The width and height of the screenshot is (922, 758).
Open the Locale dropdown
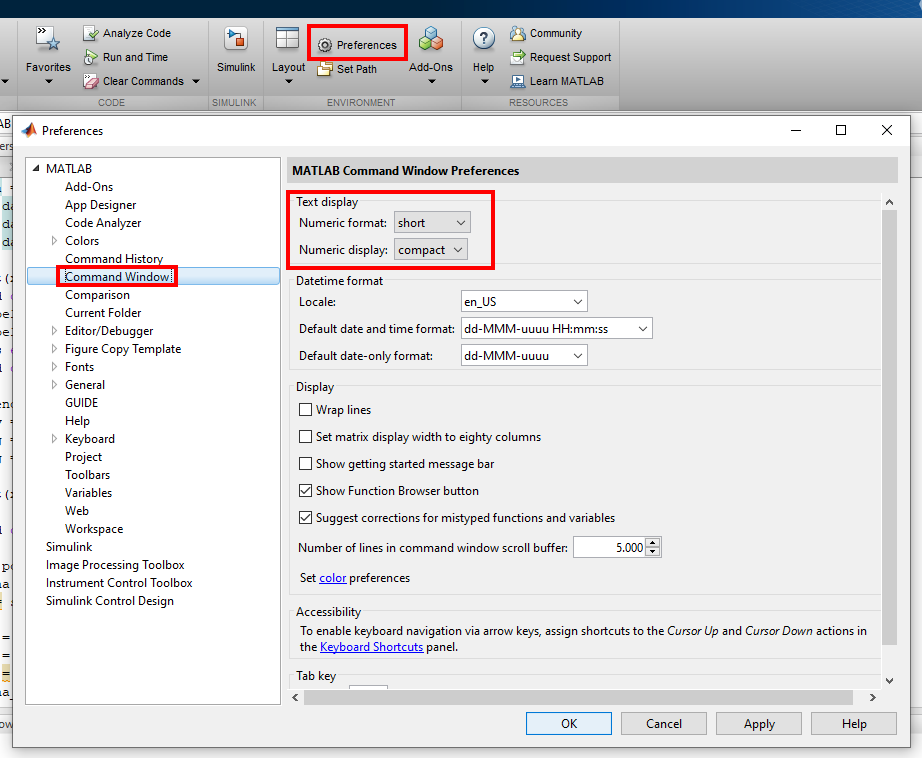[x=524, y=302]
